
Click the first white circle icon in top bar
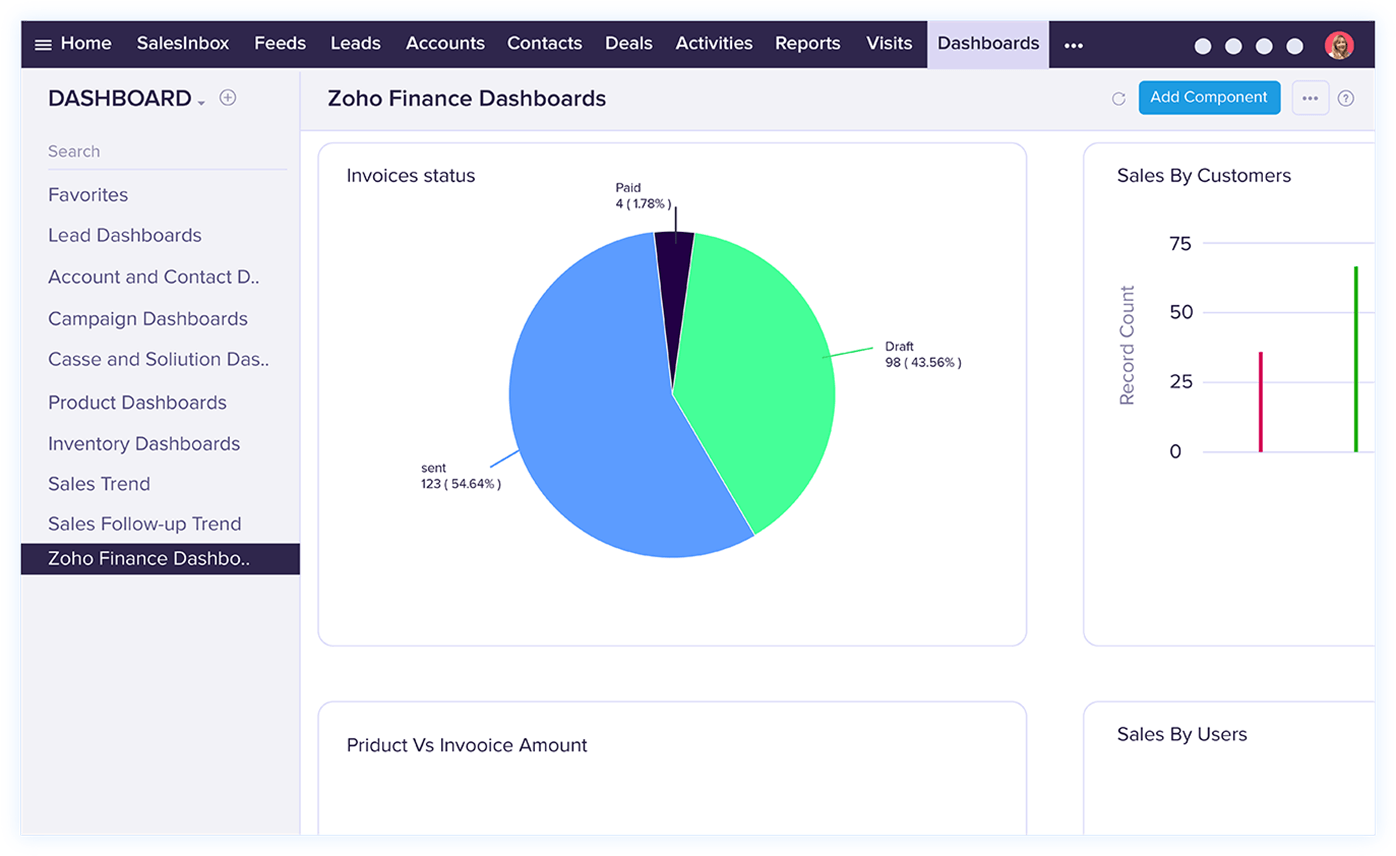[1203, 46]
